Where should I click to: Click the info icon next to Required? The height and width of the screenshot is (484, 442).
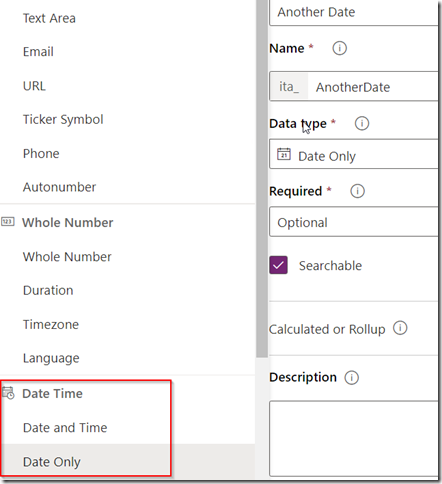click(x=357, y=191)
